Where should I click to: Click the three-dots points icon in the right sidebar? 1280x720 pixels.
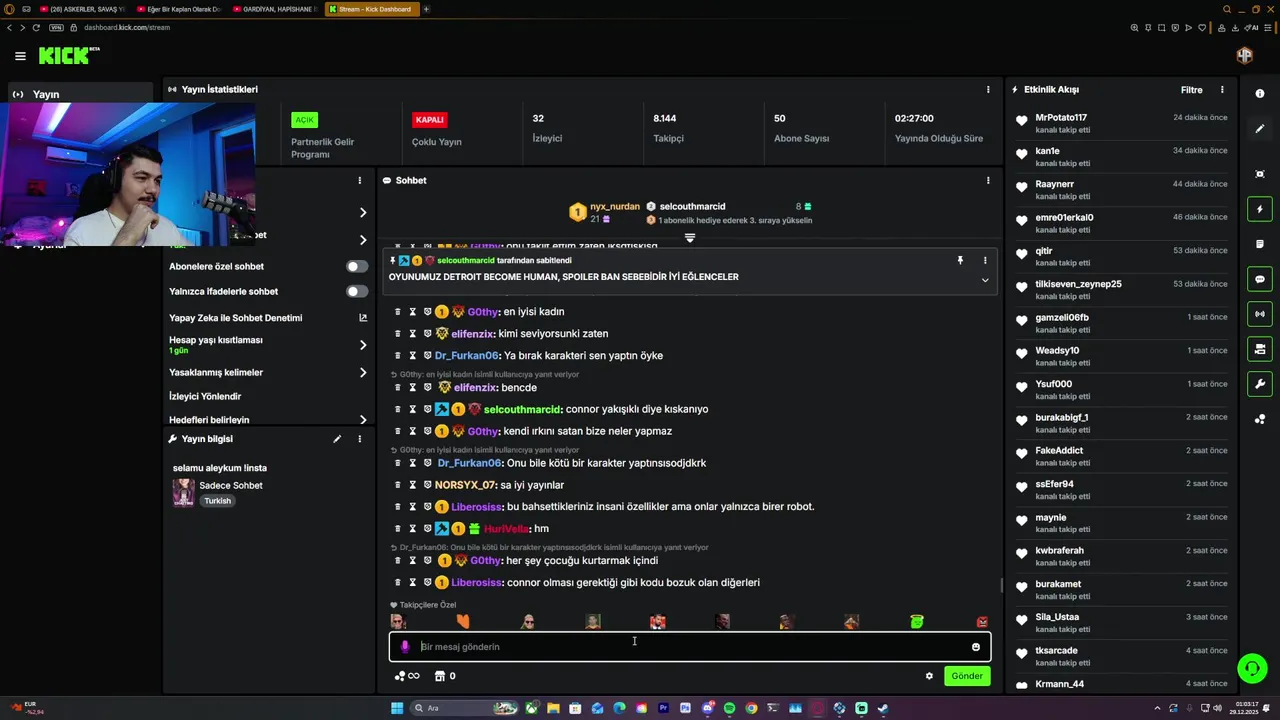tap(1260, 419)
